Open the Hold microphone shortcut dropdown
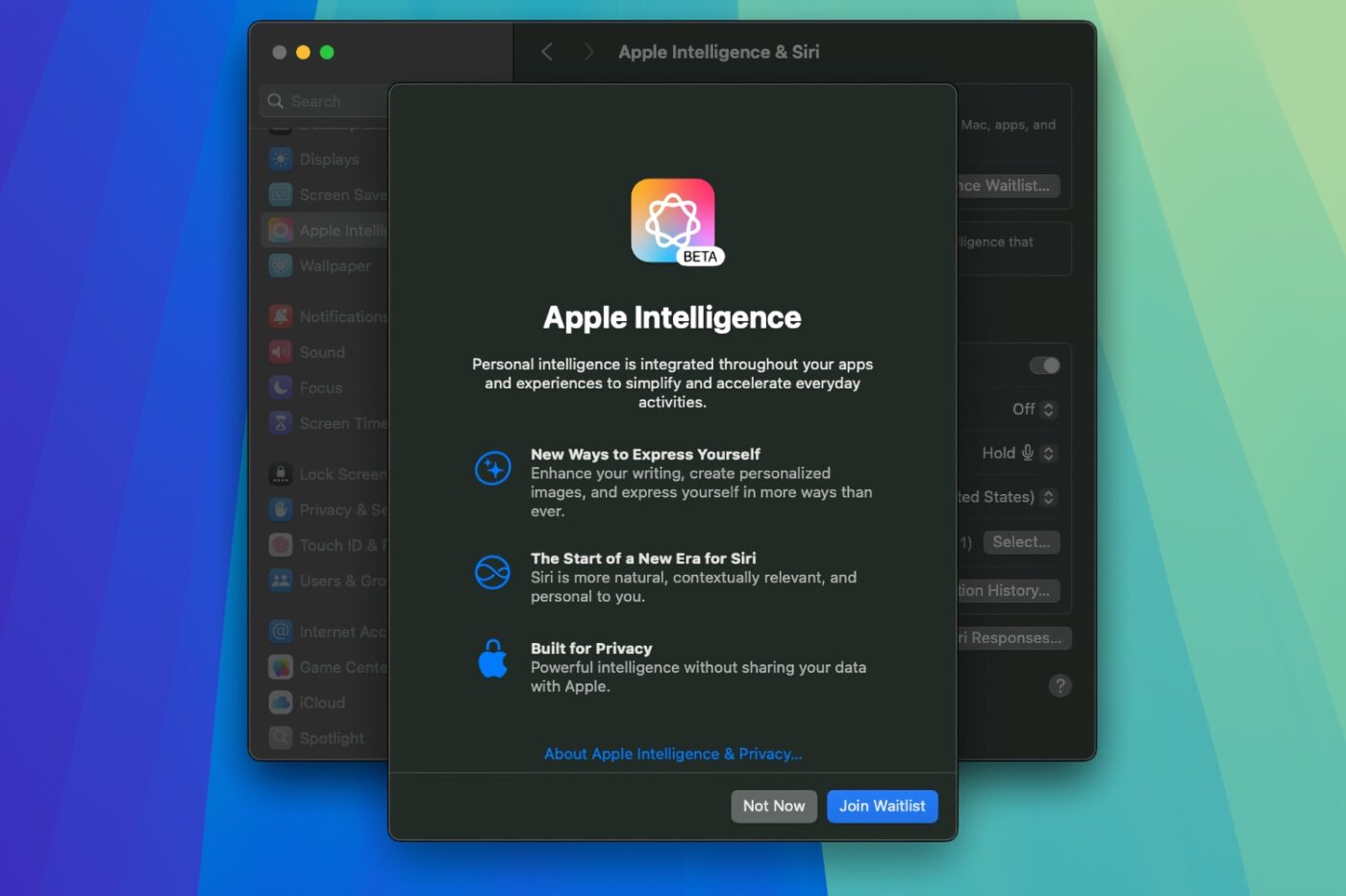 1019,453
